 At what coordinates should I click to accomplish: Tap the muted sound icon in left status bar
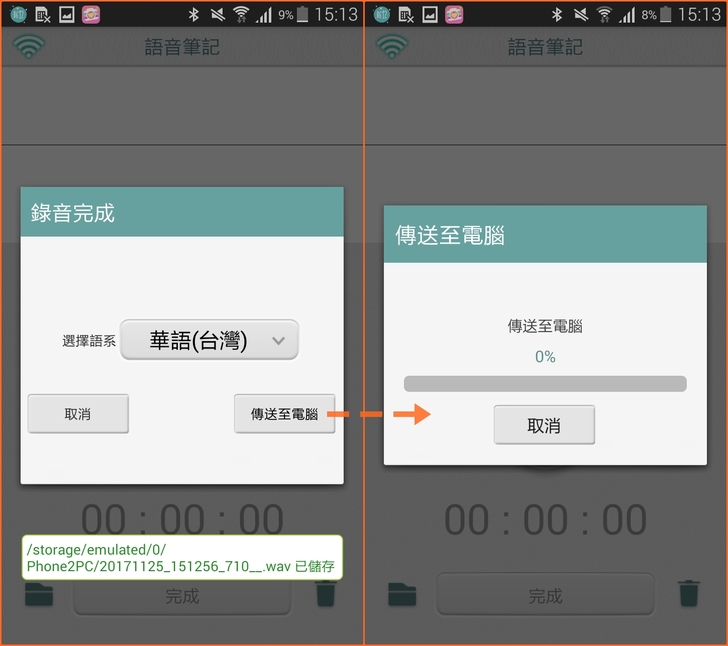(217, 15)
